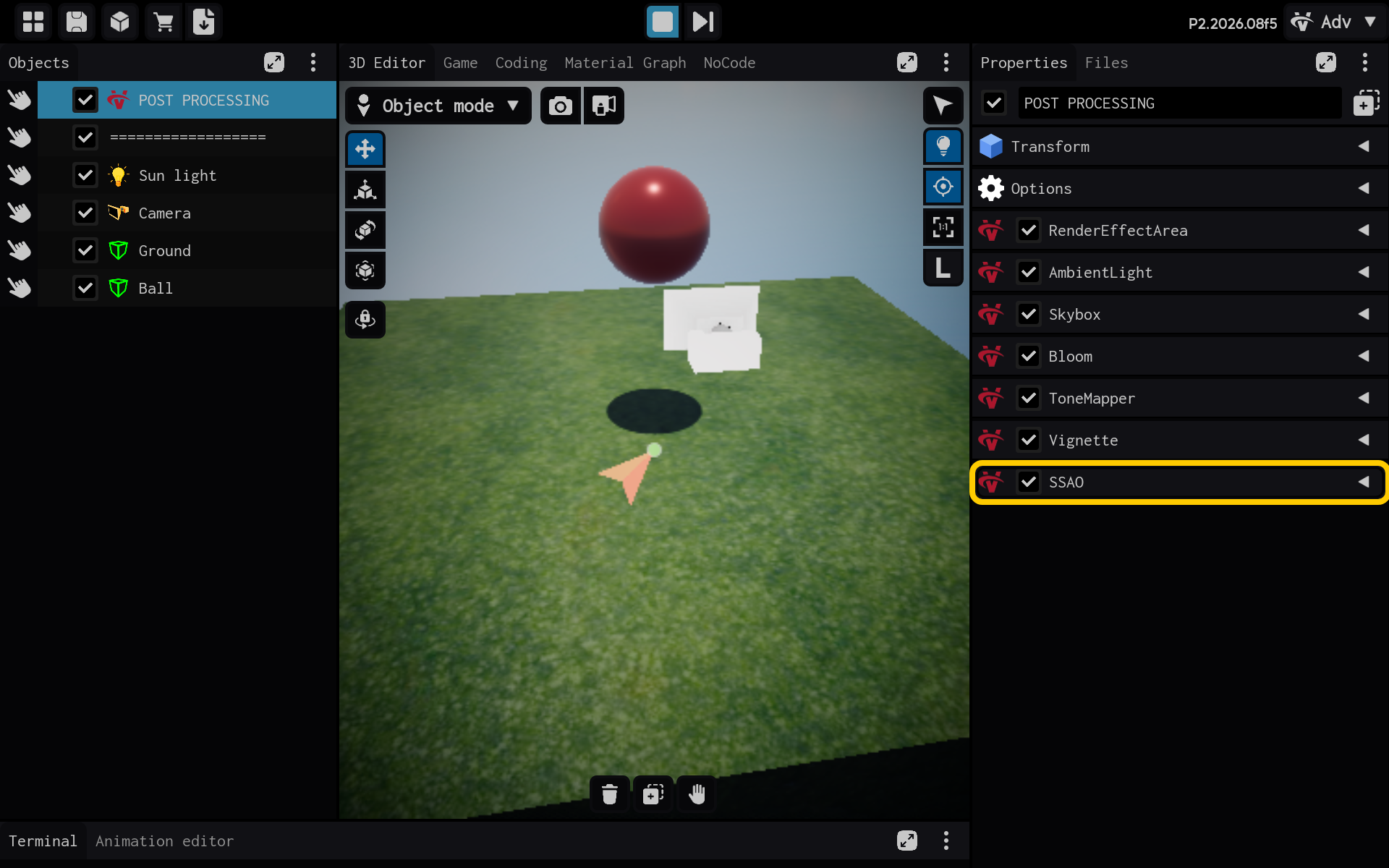Expand the Bloom section arrow
The height and width of the screenshot is (868, 1389).
1364,356
